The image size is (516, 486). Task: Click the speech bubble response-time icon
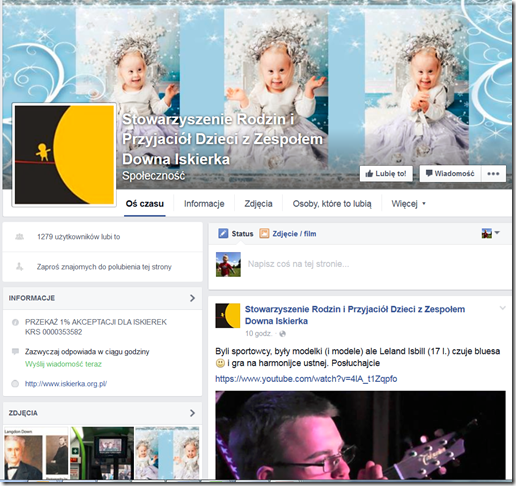point(15,352)
